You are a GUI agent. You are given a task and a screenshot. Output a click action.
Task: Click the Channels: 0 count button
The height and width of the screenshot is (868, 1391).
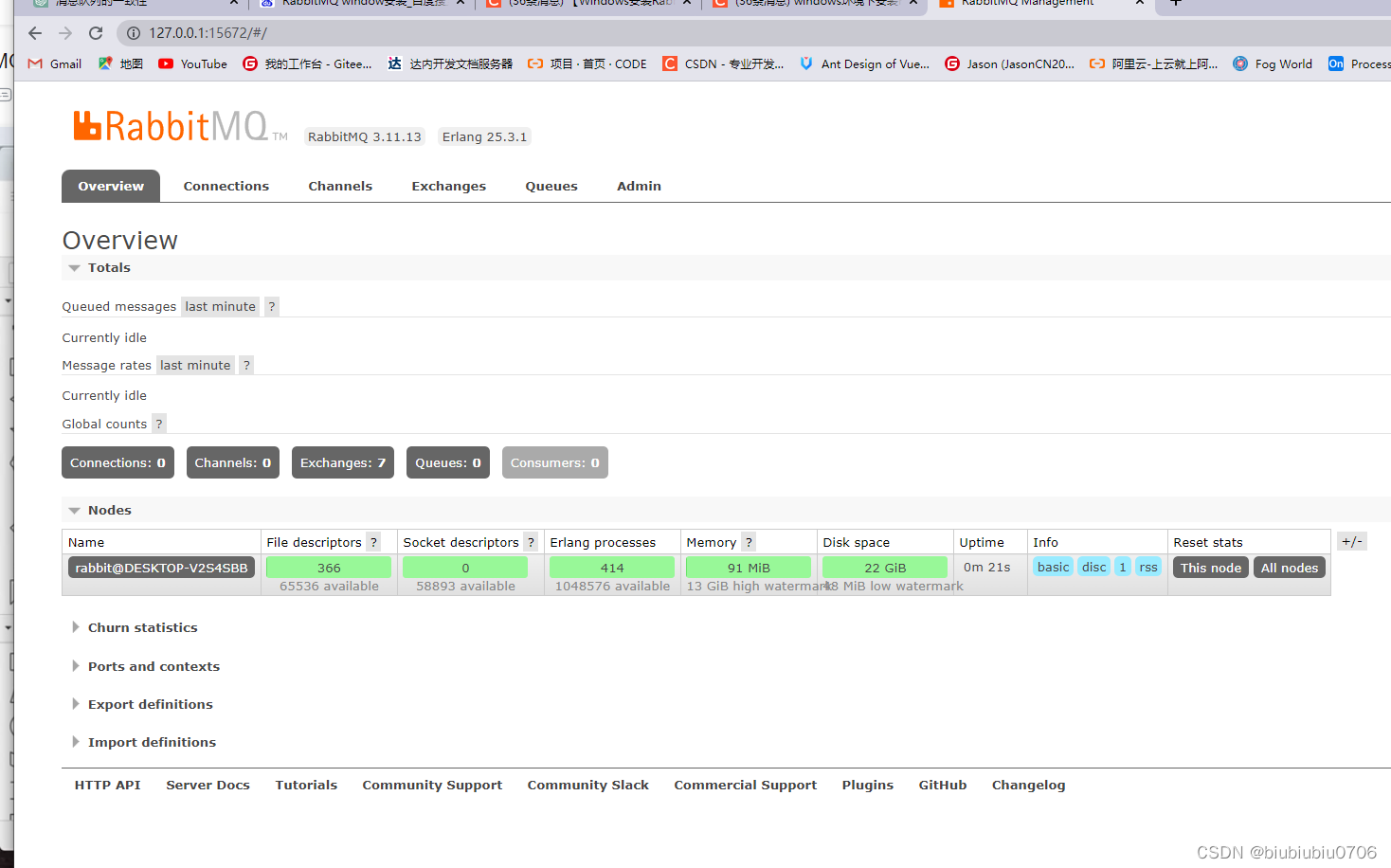point(233,462)
